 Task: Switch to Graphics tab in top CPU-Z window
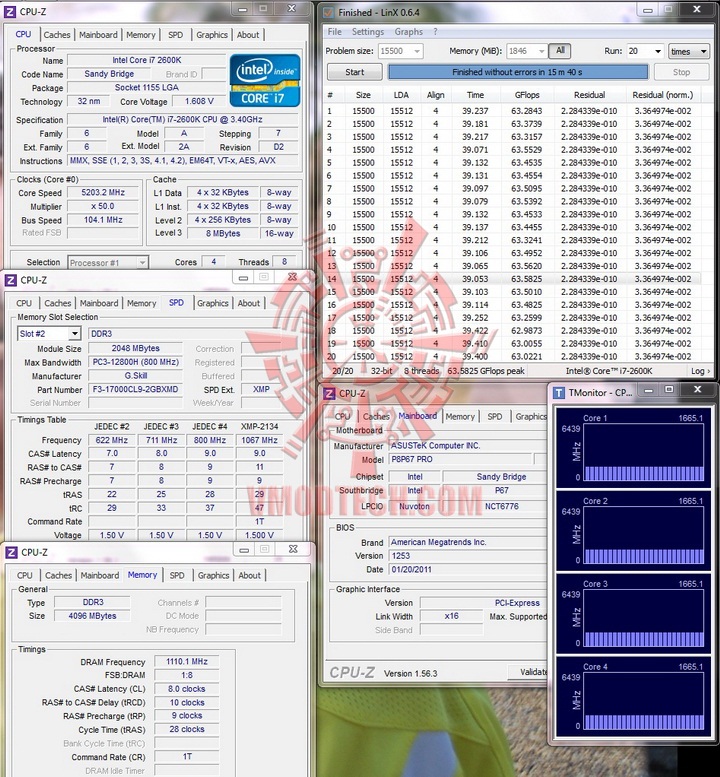(212, 35)
